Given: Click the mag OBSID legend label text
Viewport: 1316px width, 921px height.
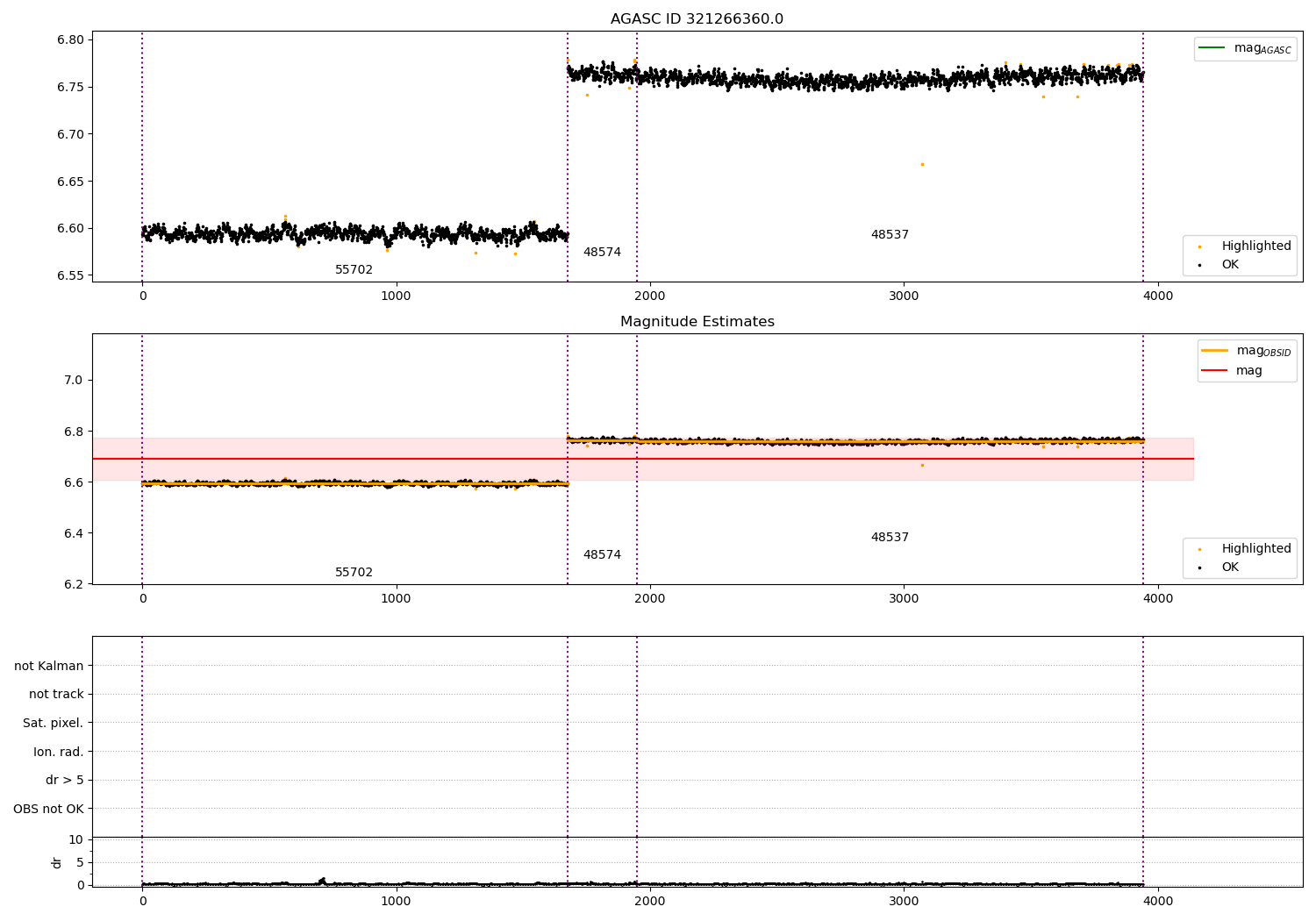Looking at the screenshot, I should click(x=1264, y=351).
